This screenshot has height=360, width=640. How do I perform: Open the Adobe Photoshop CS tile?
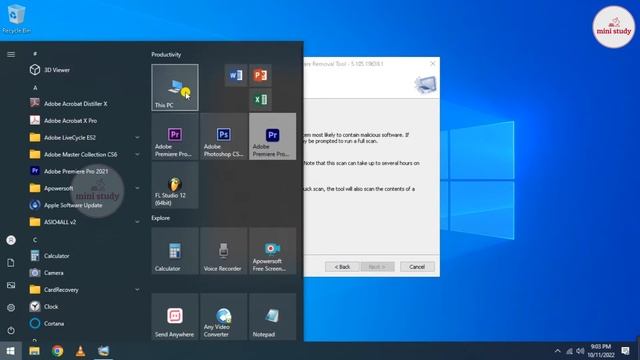(224, 136)
